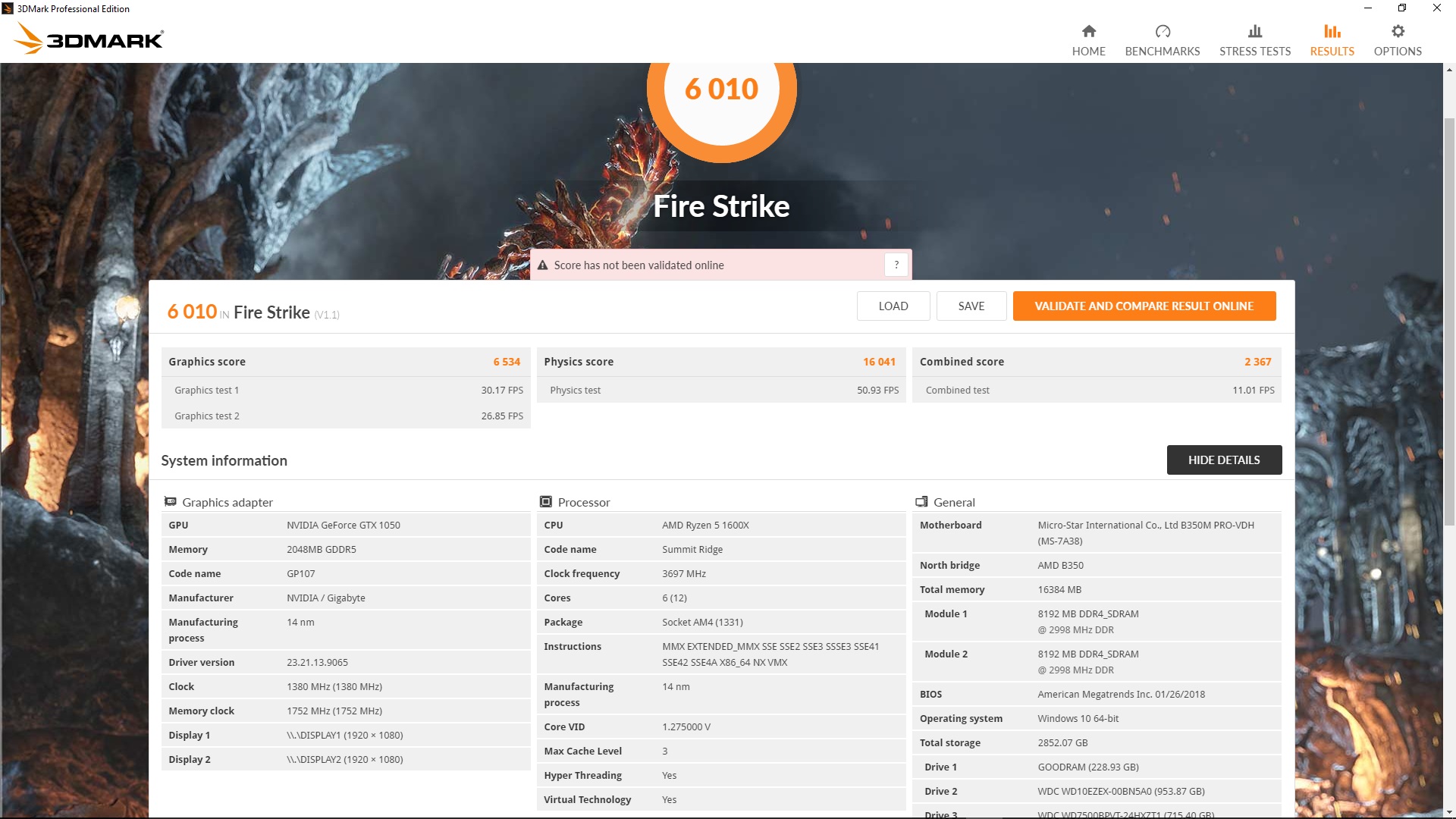Click the CPU name AMD Ryzen 5 1600X
Viewport: 1456px width, 819px height.
pyautogui.click(x=705, y=526)
